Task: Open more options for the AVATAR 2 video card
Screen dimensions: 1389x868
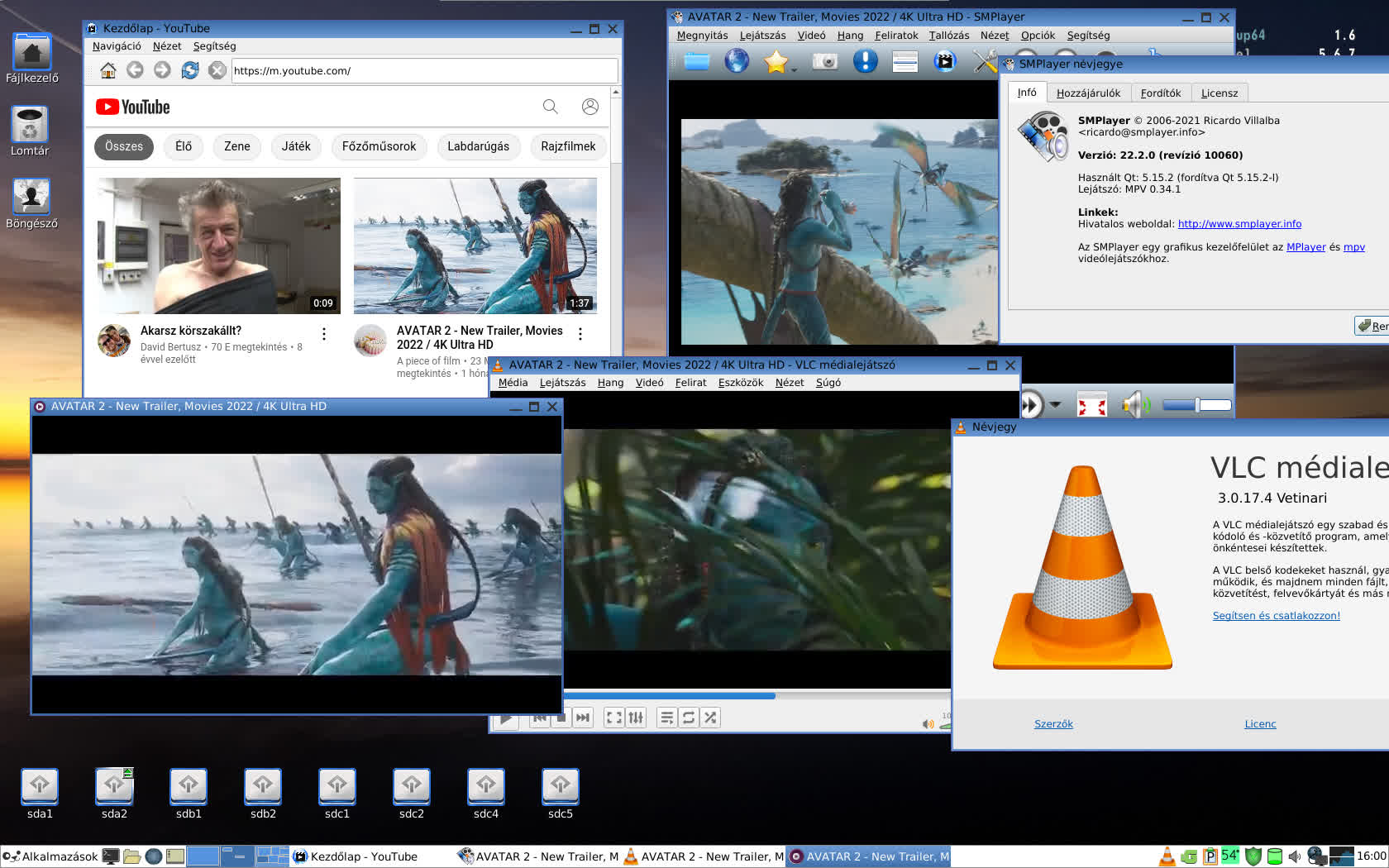Action: (580, 334)
